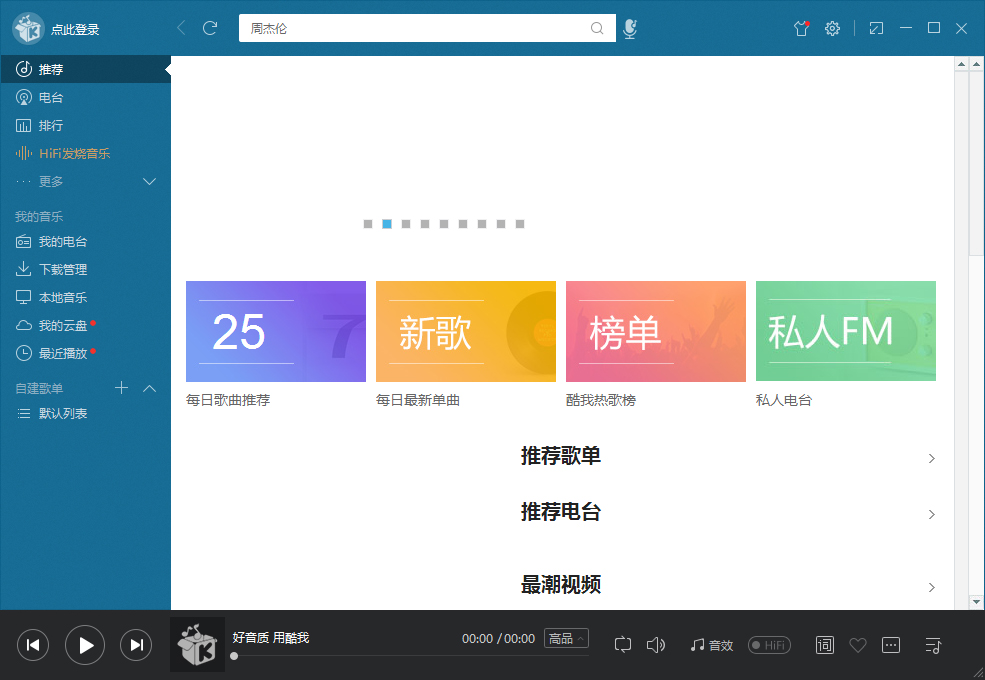Open the 私人FM thumbnail card
This screenshot has width=985, height=680.
tap(845, 331)
